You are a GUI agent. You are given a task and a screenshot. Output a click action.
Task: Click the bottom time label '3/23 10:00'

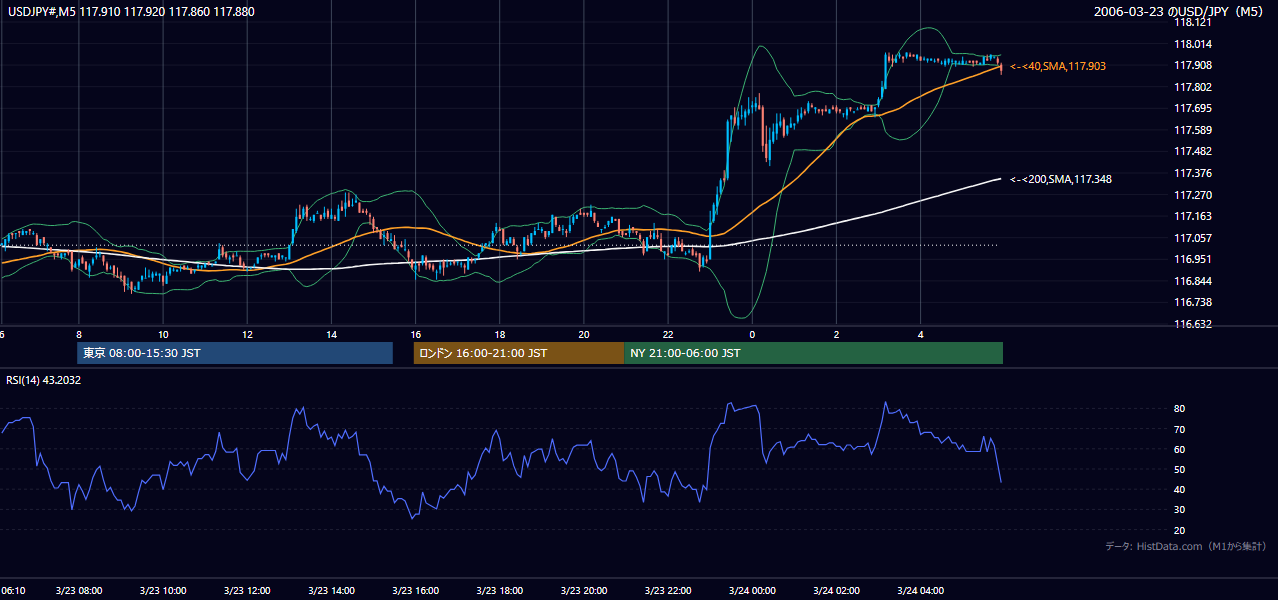coord(163,591)
